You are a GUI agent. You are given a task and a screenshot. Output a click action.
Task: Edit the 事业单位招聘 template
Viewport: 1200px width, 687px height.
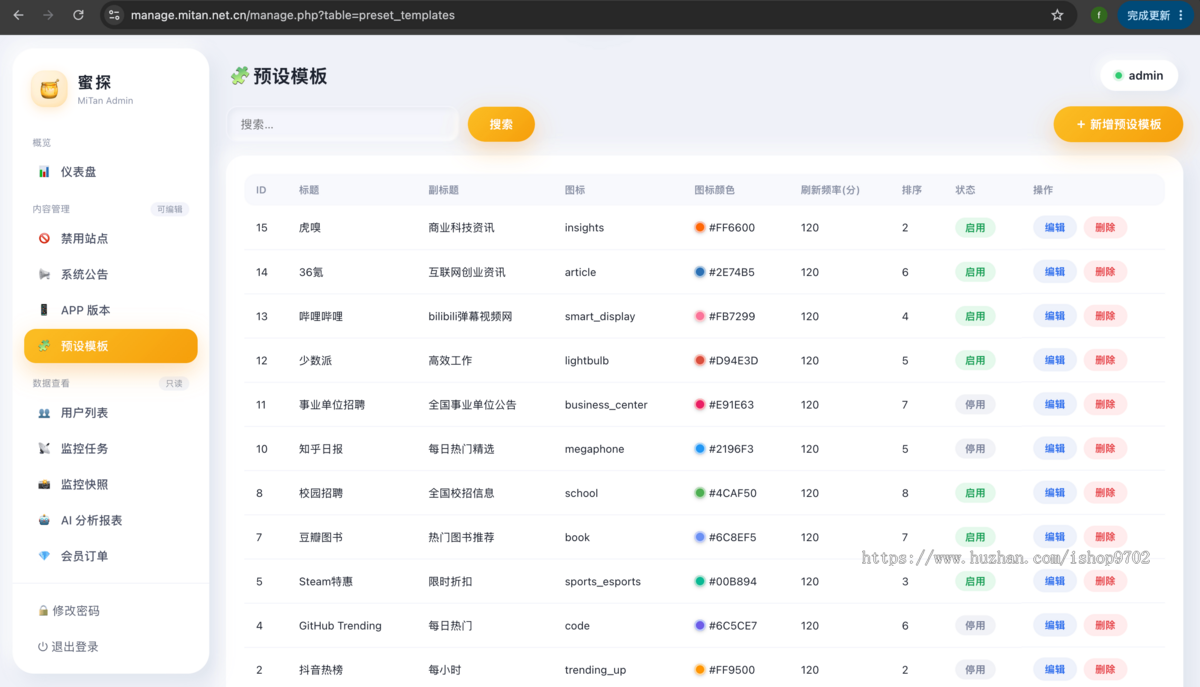point(1055,405)
